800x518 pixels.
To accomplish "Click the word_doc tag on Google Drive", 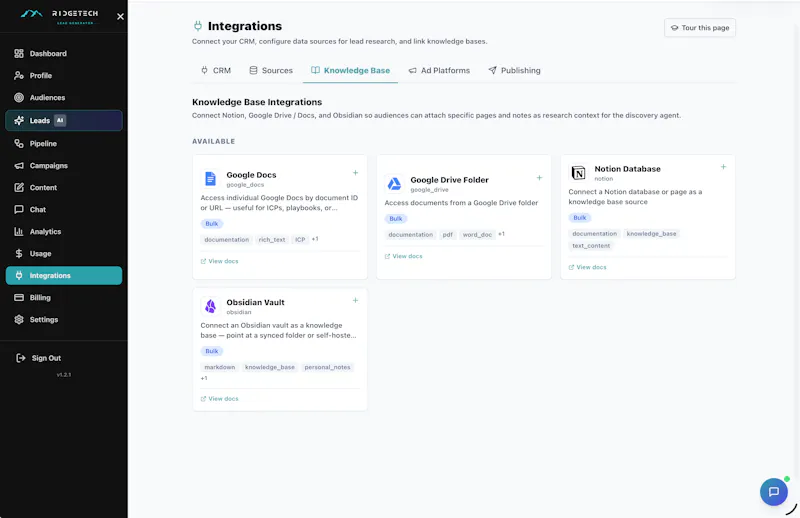I will tap(477, 235).
